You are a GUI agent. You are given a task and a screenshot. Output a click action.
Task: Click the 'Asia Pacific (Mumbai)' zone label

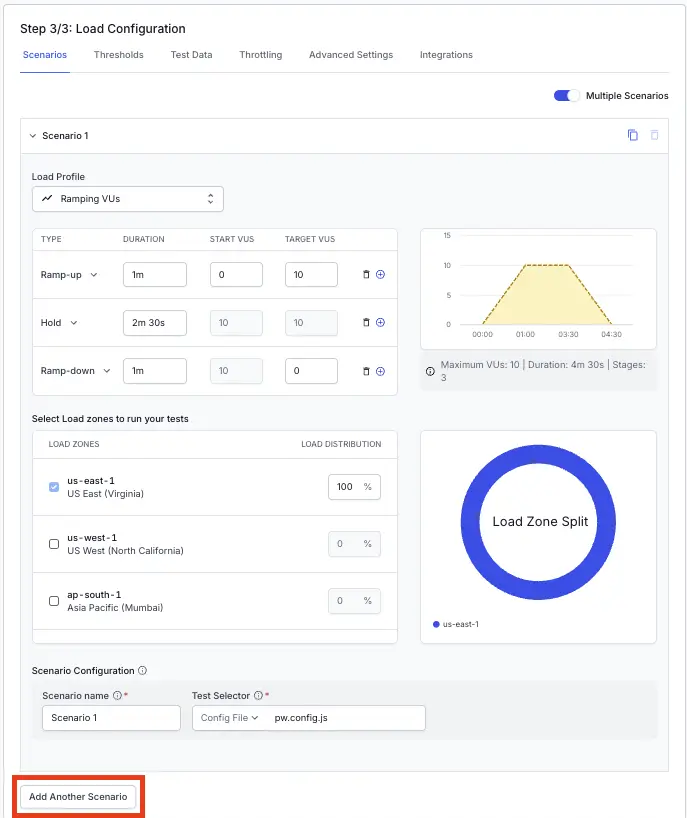(115, 607)
